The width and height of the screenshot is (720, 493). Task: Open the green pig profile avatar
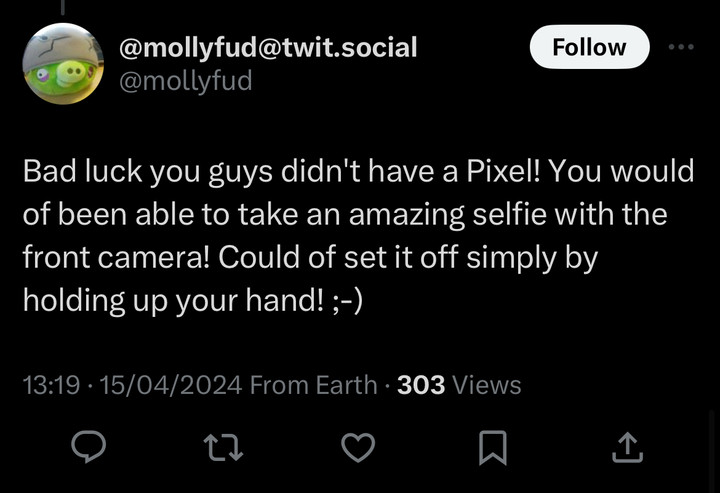point(63,63)
